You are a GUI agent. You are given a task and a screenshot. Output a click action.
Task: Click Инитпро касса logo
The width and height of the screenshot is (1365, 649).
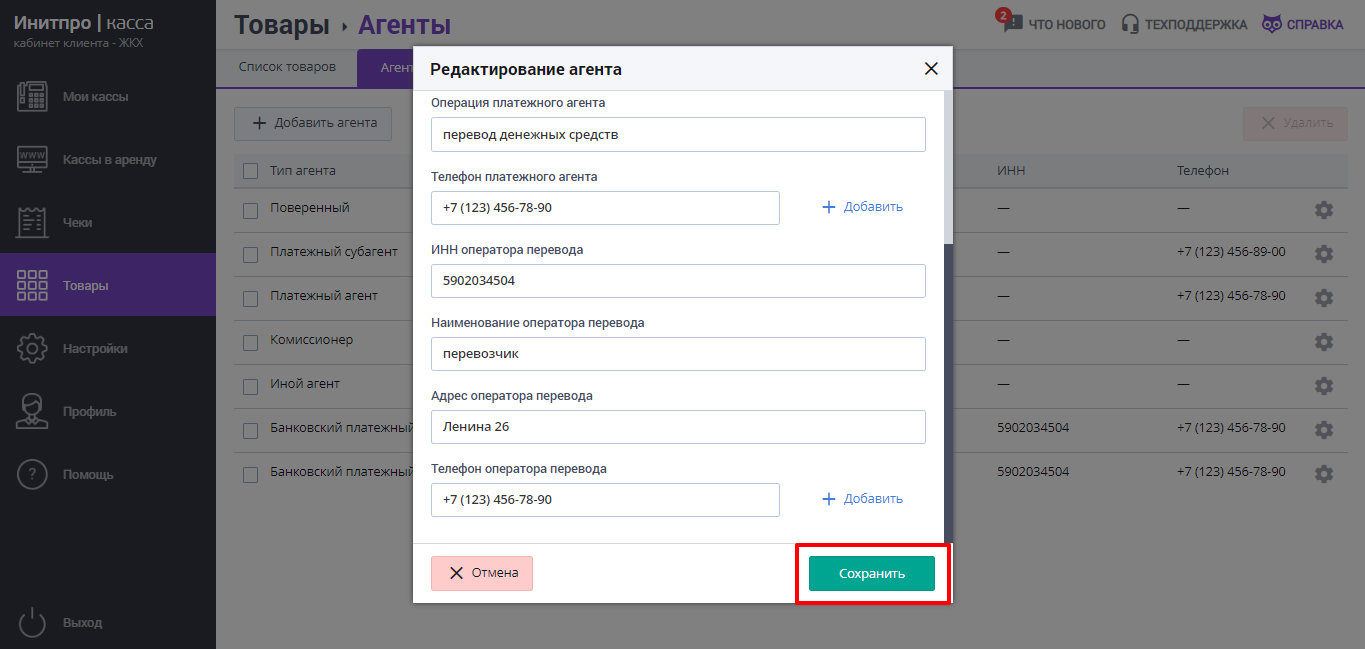pos(84,22)
